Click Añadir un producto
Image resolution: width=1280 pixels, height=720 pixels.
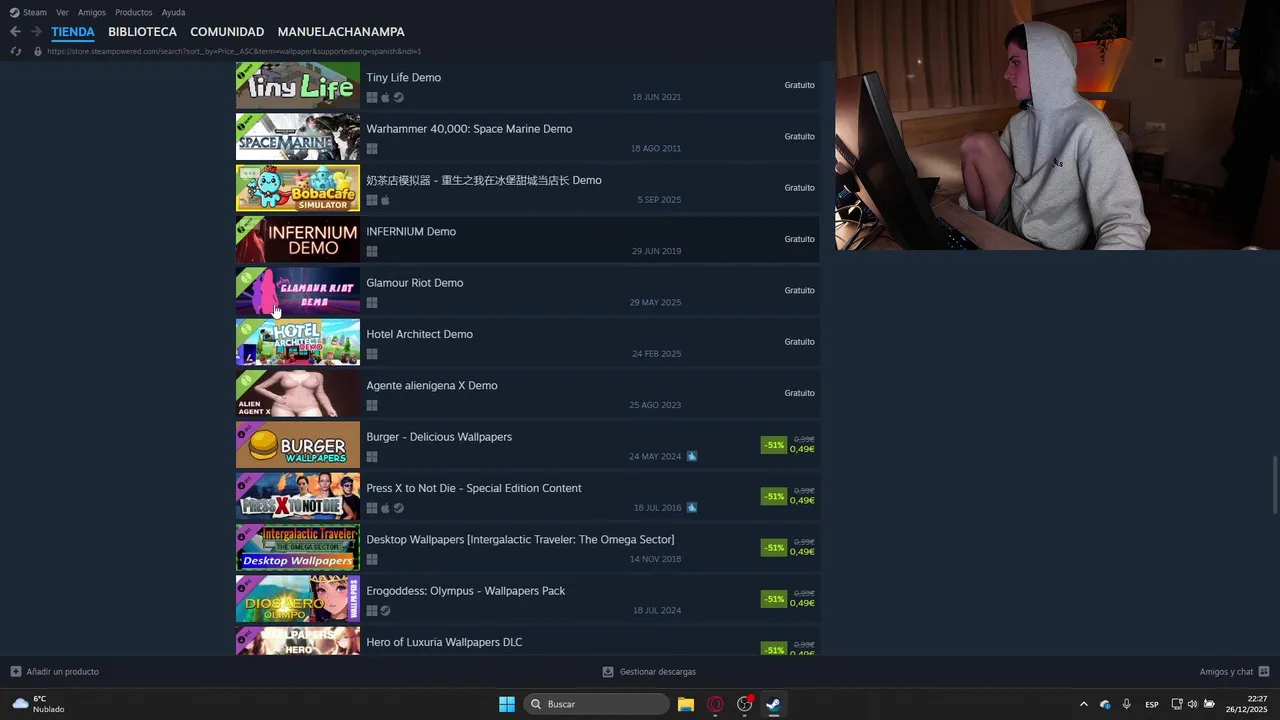coord(55,672)
